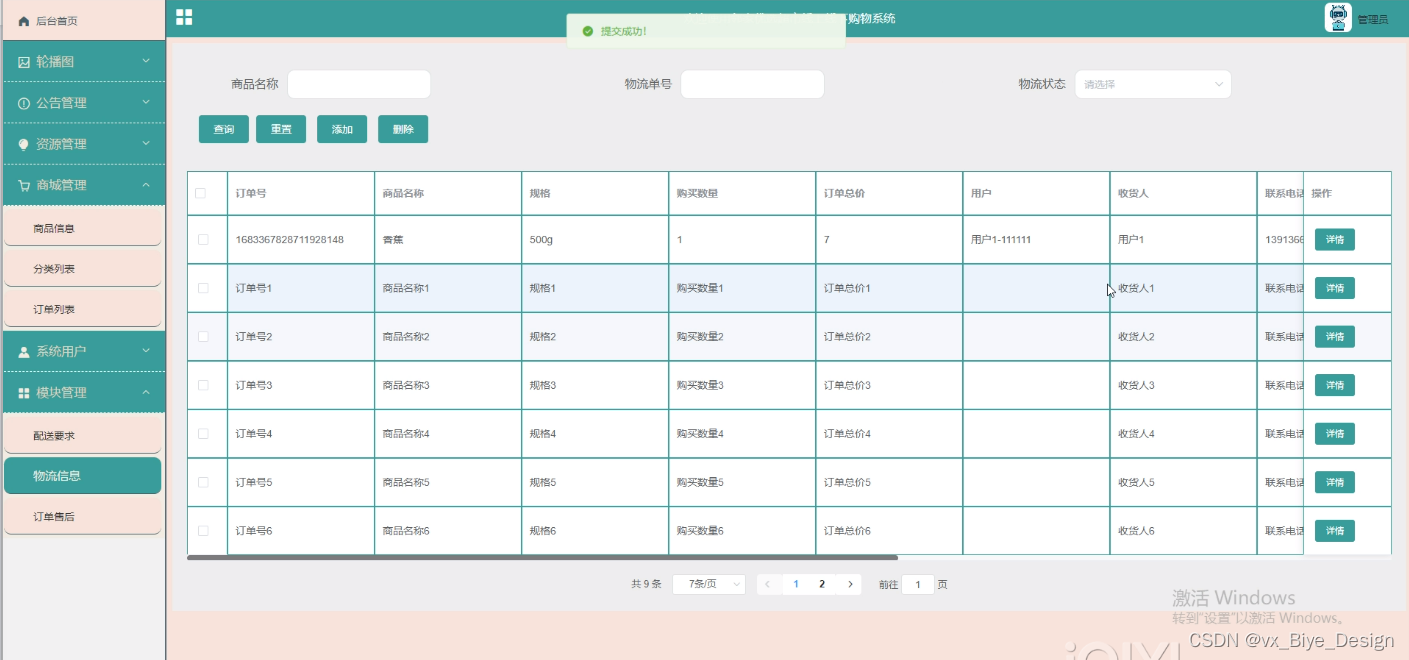The image size is (1409, 660).
Task: Check the row 订单号6 checkbox
Action: 204,531
